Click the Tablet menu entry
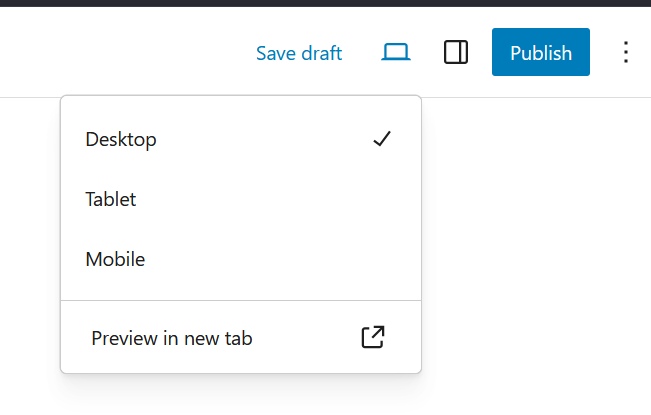This screenshot has width=651, height=415. pyautogui.click(x=111, y=199)
